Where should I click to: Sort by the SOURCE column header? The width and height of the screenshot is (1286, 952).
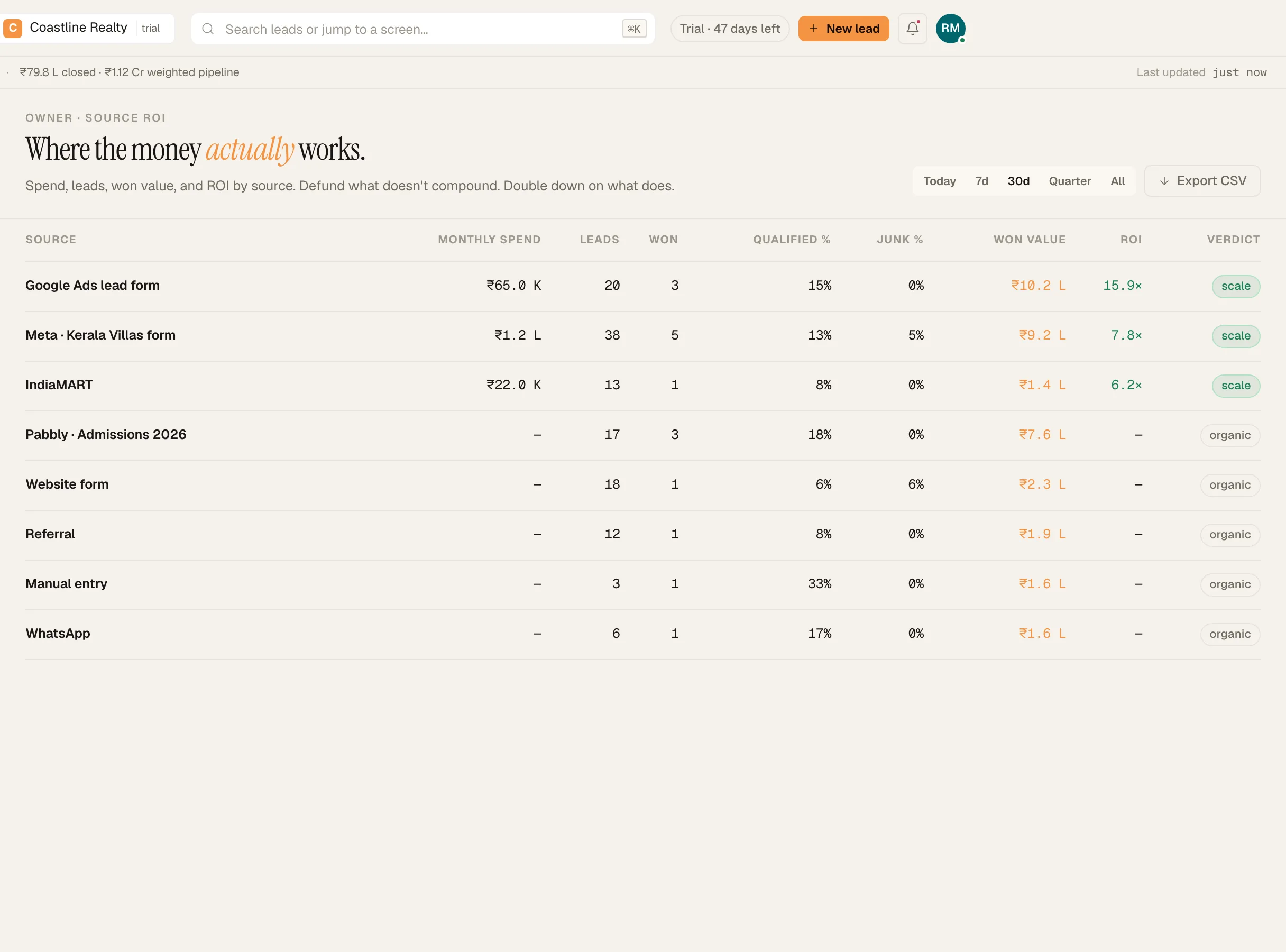pos(51,240)
